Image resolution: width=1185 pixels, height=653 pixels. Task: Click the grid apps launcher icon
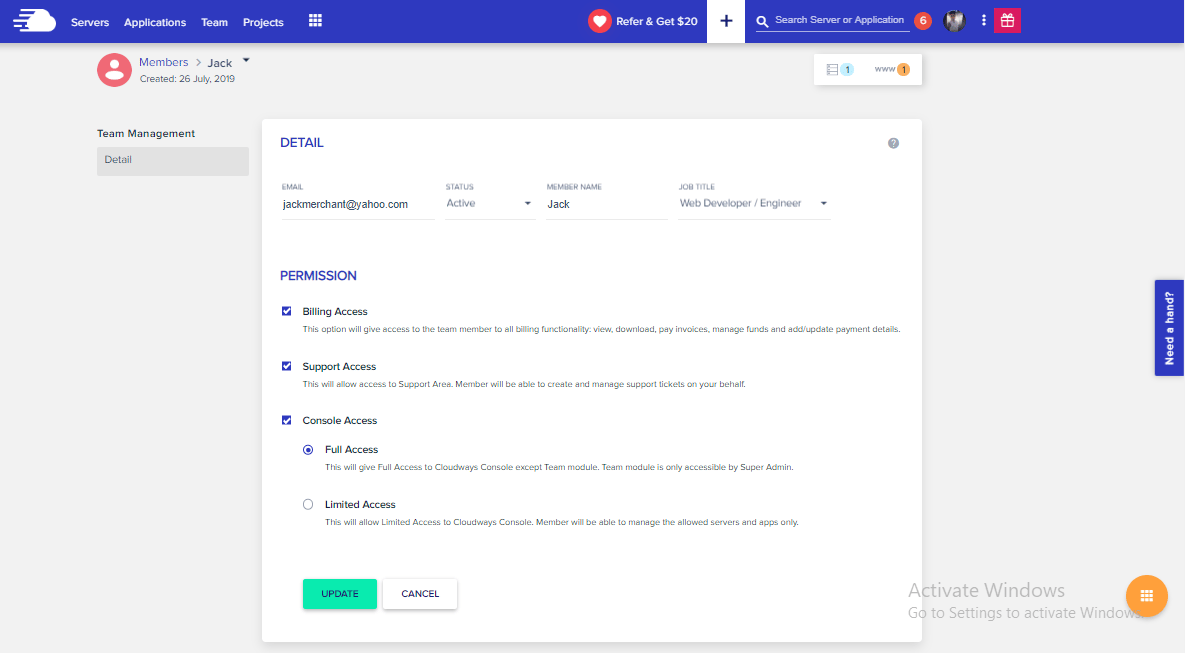[314, 20]
